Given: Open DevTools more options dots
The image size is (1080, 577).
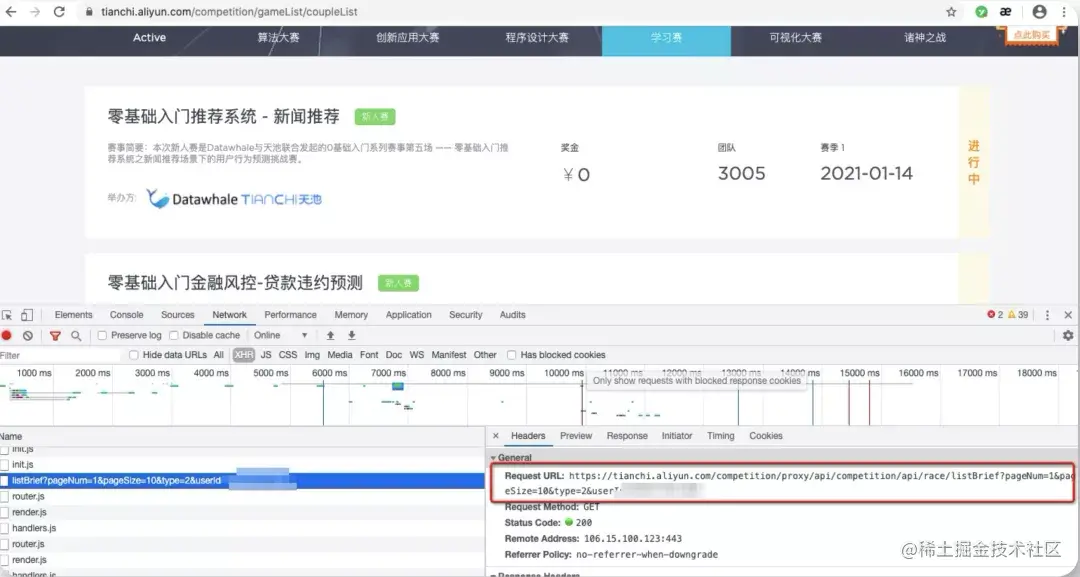Looking at the screenshot, I should coord(1048,315).
